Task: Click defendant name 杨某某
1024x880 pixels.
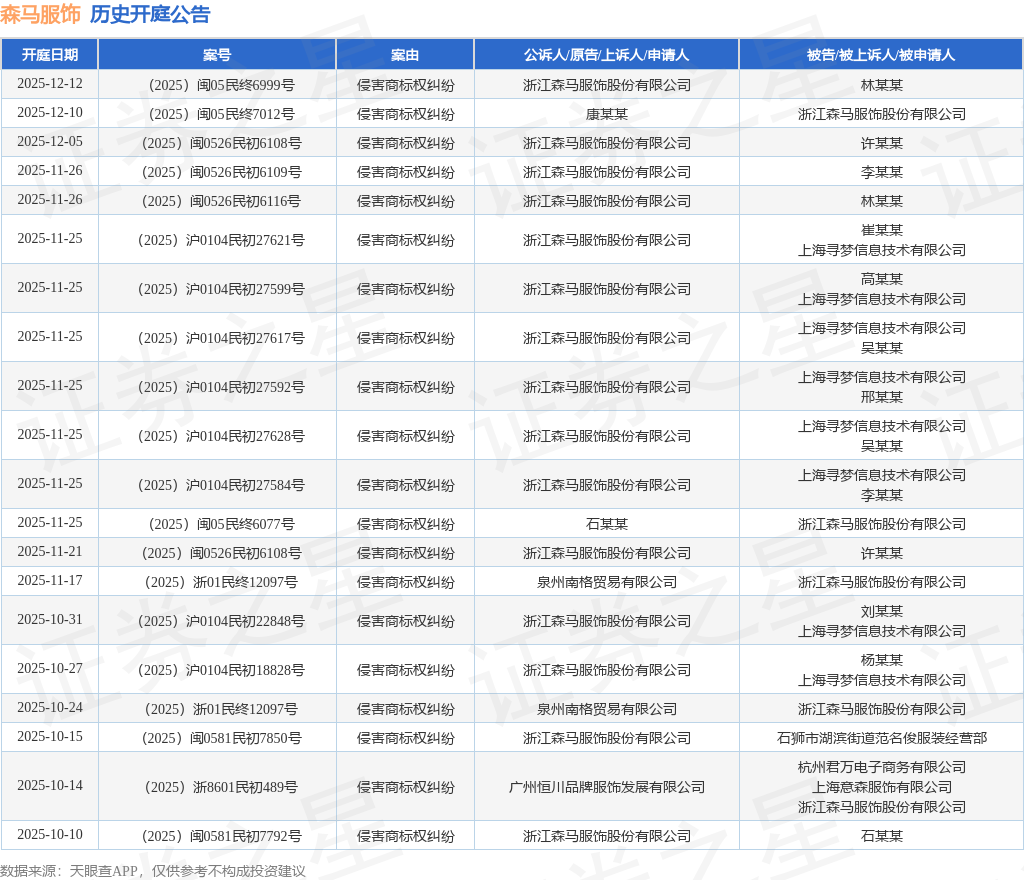Action: pyautogui.click(x=882, y=660)
